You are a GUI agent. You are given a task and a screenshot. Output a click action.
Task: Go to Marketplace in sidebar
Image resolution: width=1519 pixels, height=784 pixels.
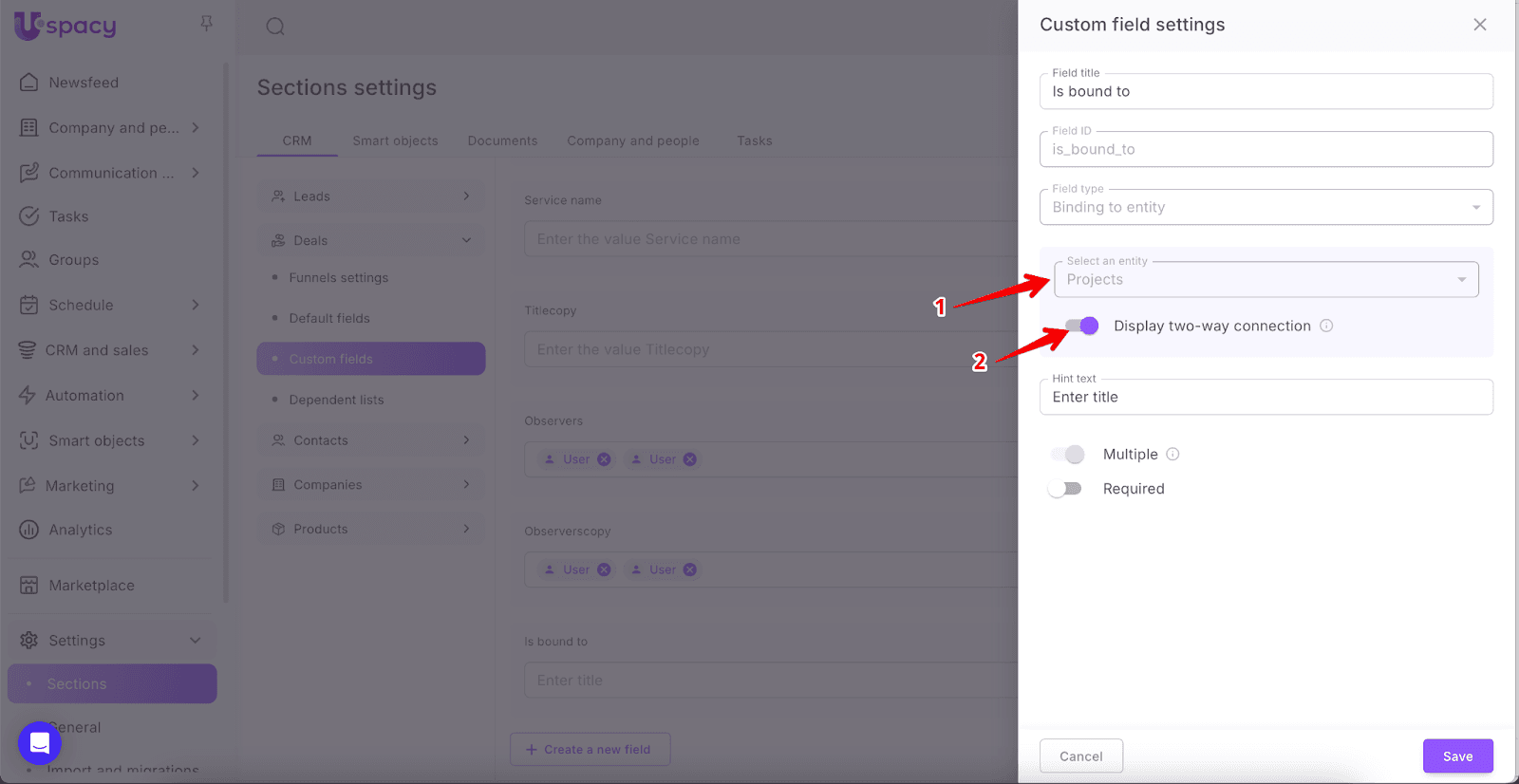pyautogui.click(x=91, y=586)
